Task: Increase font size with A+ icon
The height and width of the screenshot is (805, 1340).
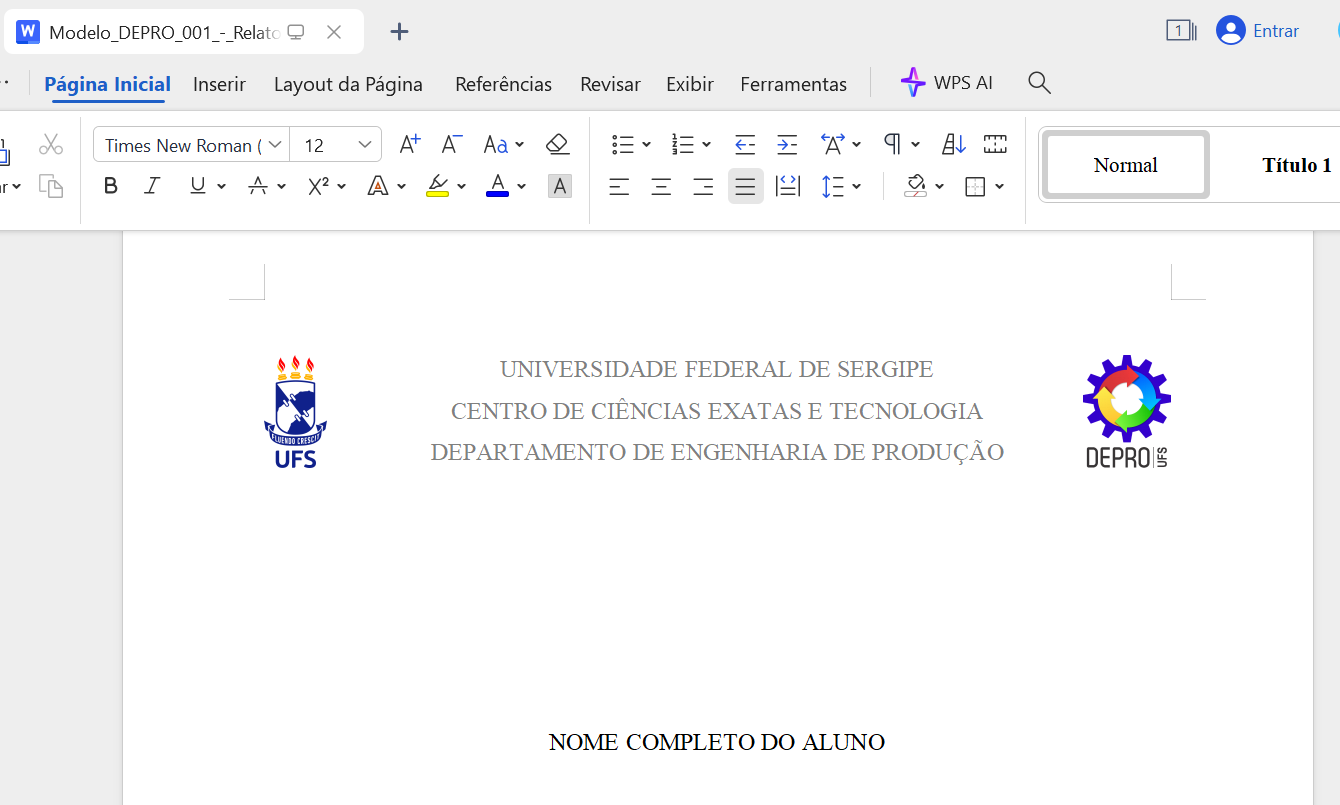Action: click(410, 145)
